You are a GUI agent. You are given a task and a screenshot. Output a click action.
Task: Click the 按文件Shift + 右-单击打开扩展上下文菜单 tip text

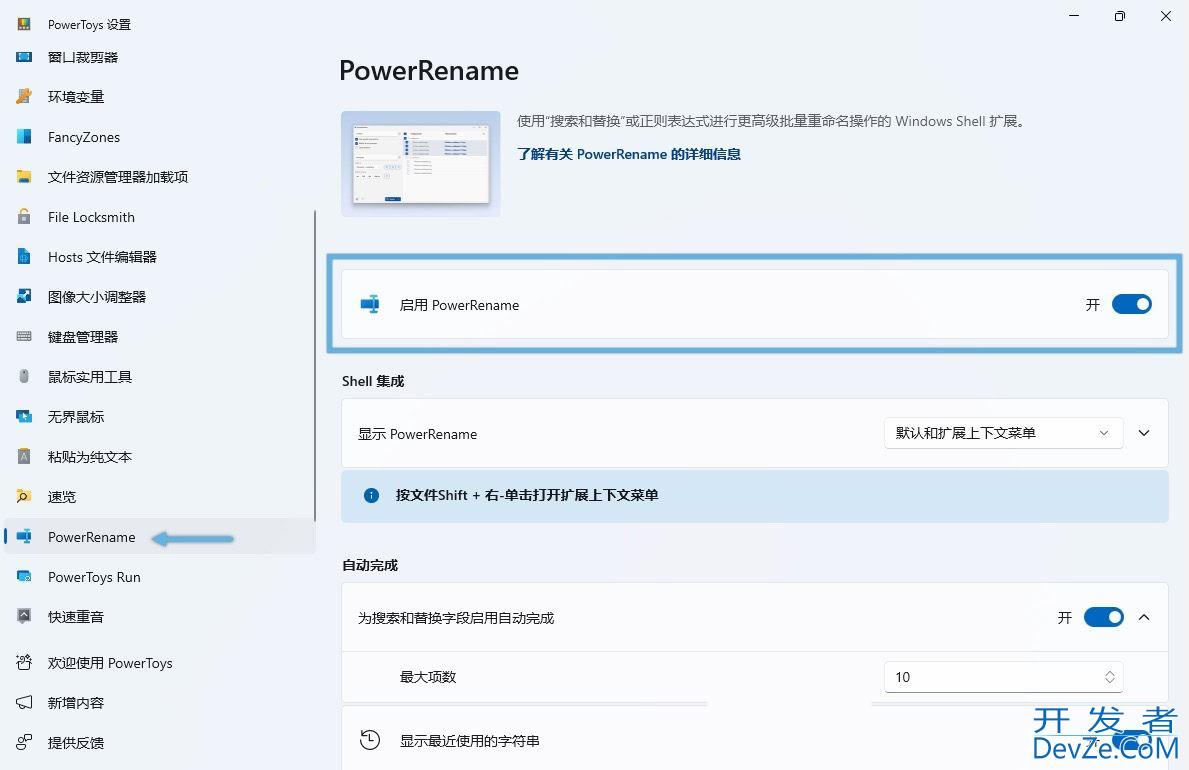[527, 495]
